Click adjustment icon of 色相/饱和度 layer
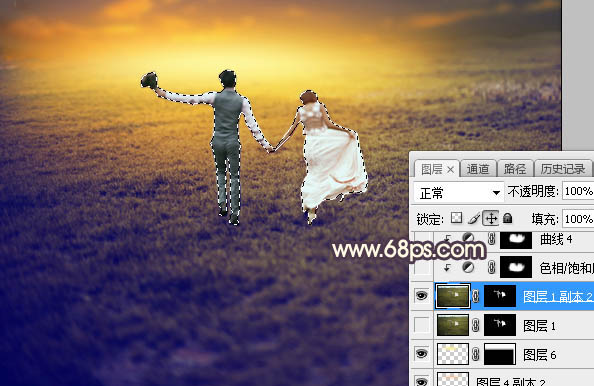The height and width of the screenshot is (386, 594). click(x=468, y=267)
